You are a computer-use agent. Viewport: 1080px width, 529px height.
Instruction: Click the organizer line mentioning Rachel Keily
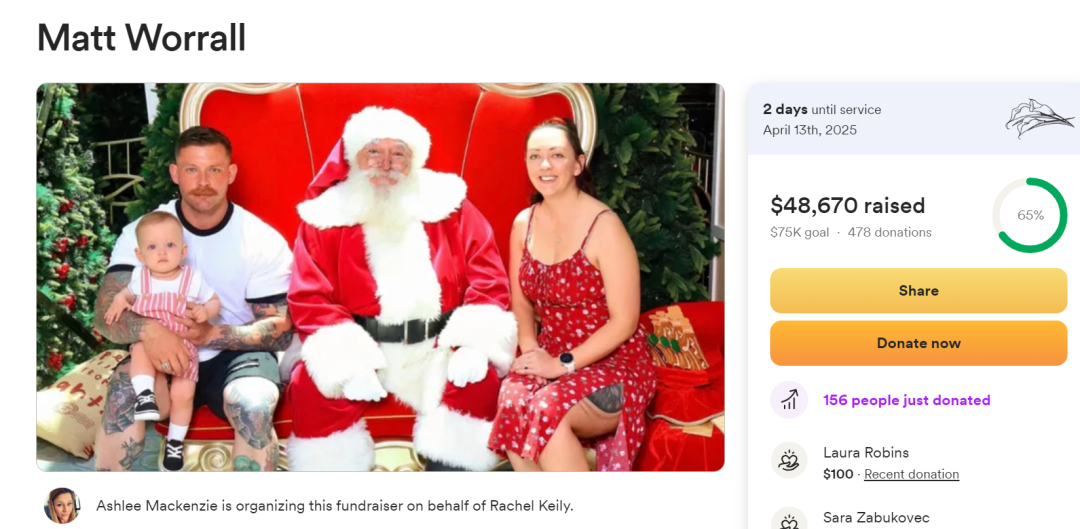click(x=335, y=506)
